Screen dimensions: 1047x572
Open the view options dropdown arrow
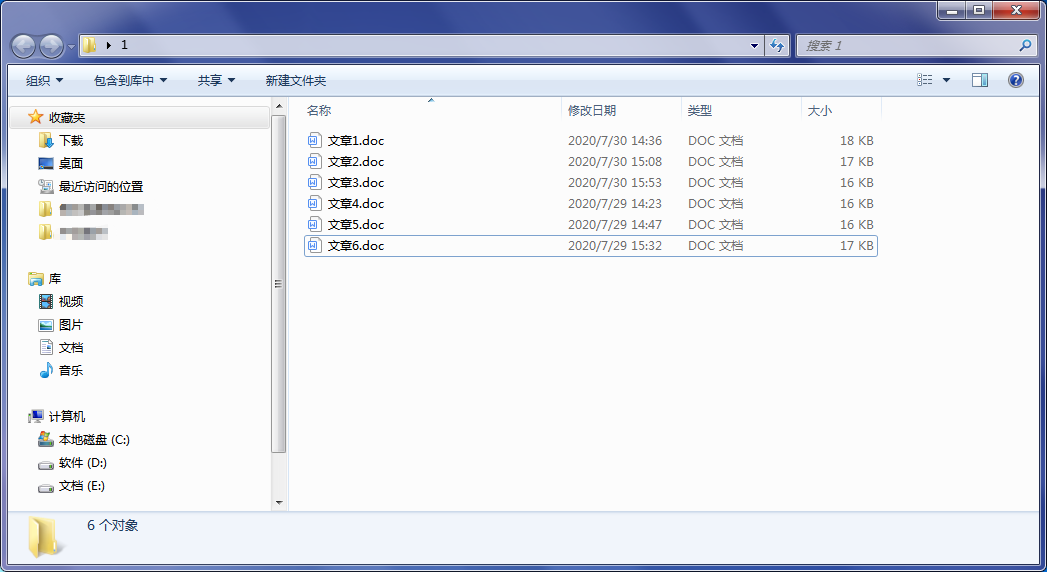click(x=946, y=80)
